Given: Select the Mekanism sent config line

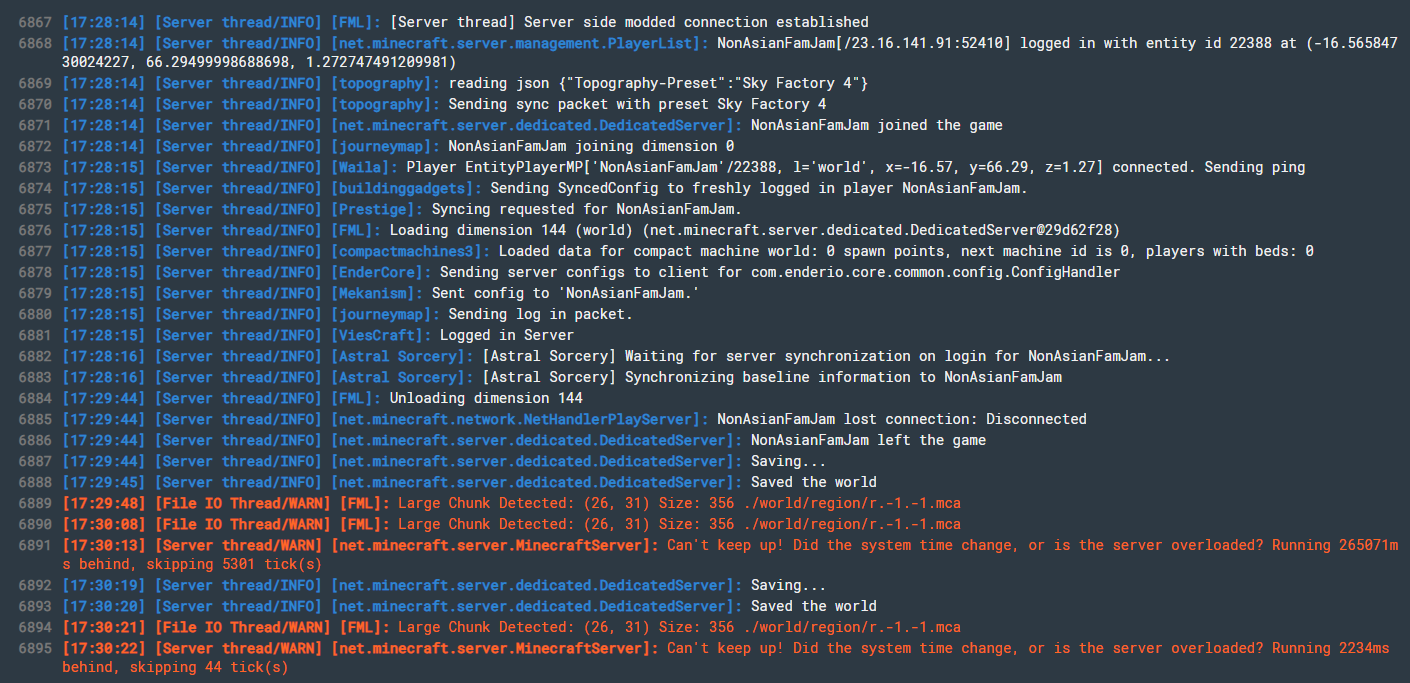Looking at the screenshot, I should [381, 293].
